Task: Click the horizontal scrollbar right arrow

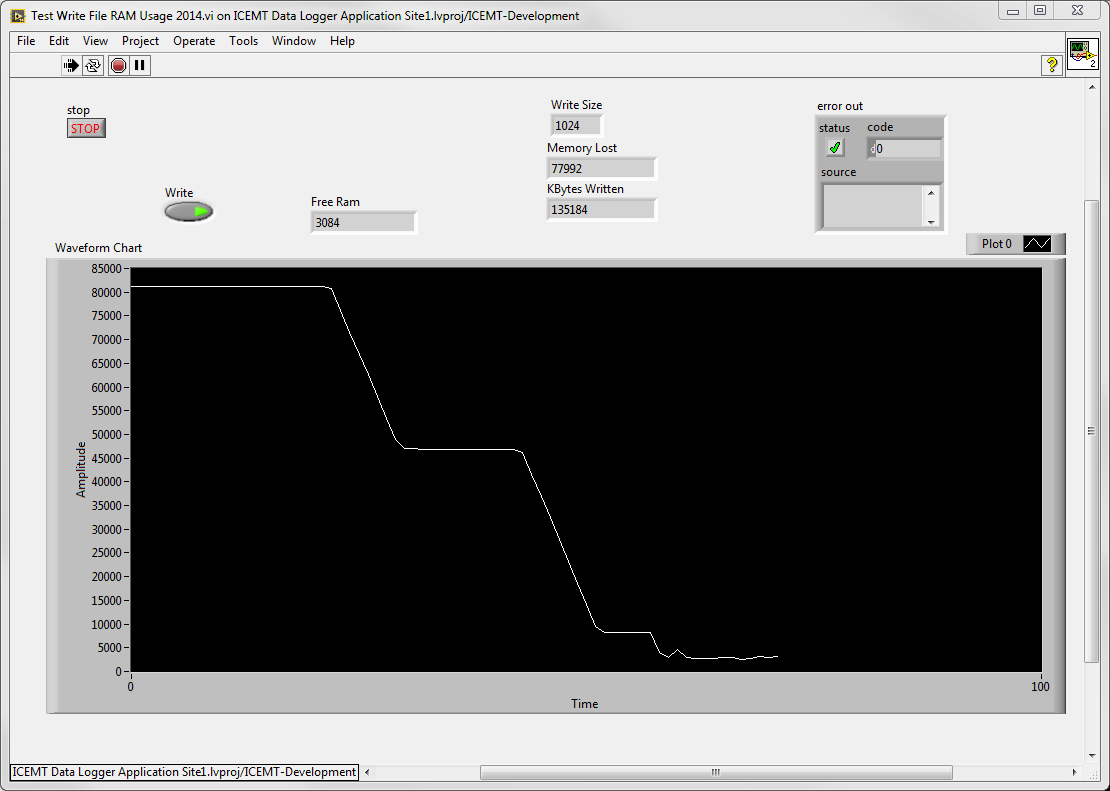Action: click(1074, 772)
